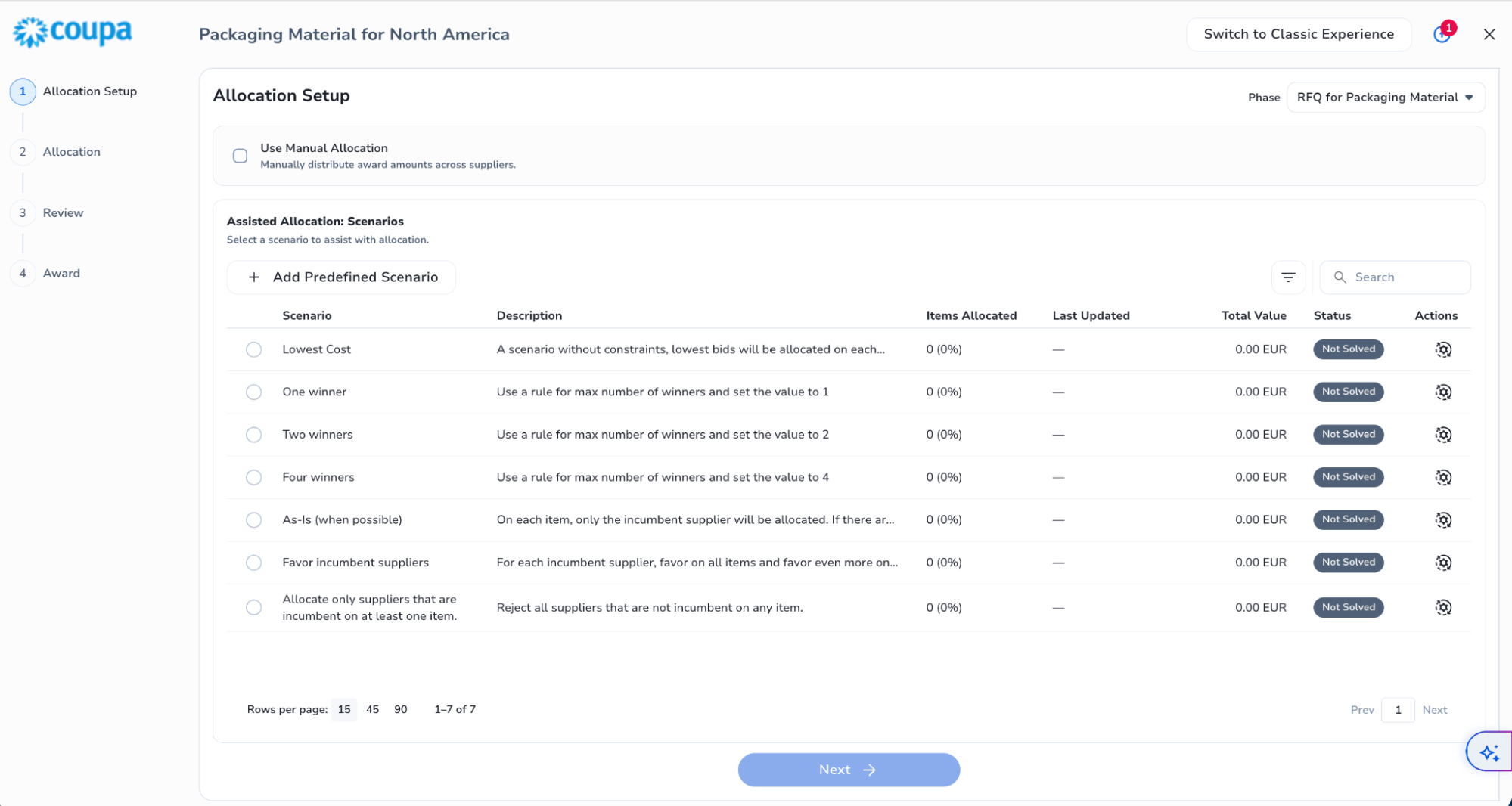Open the notifications icon with red badge
Viewport: 1512px width, 806px height.
pyautogui.click(x=1443, y=33)
